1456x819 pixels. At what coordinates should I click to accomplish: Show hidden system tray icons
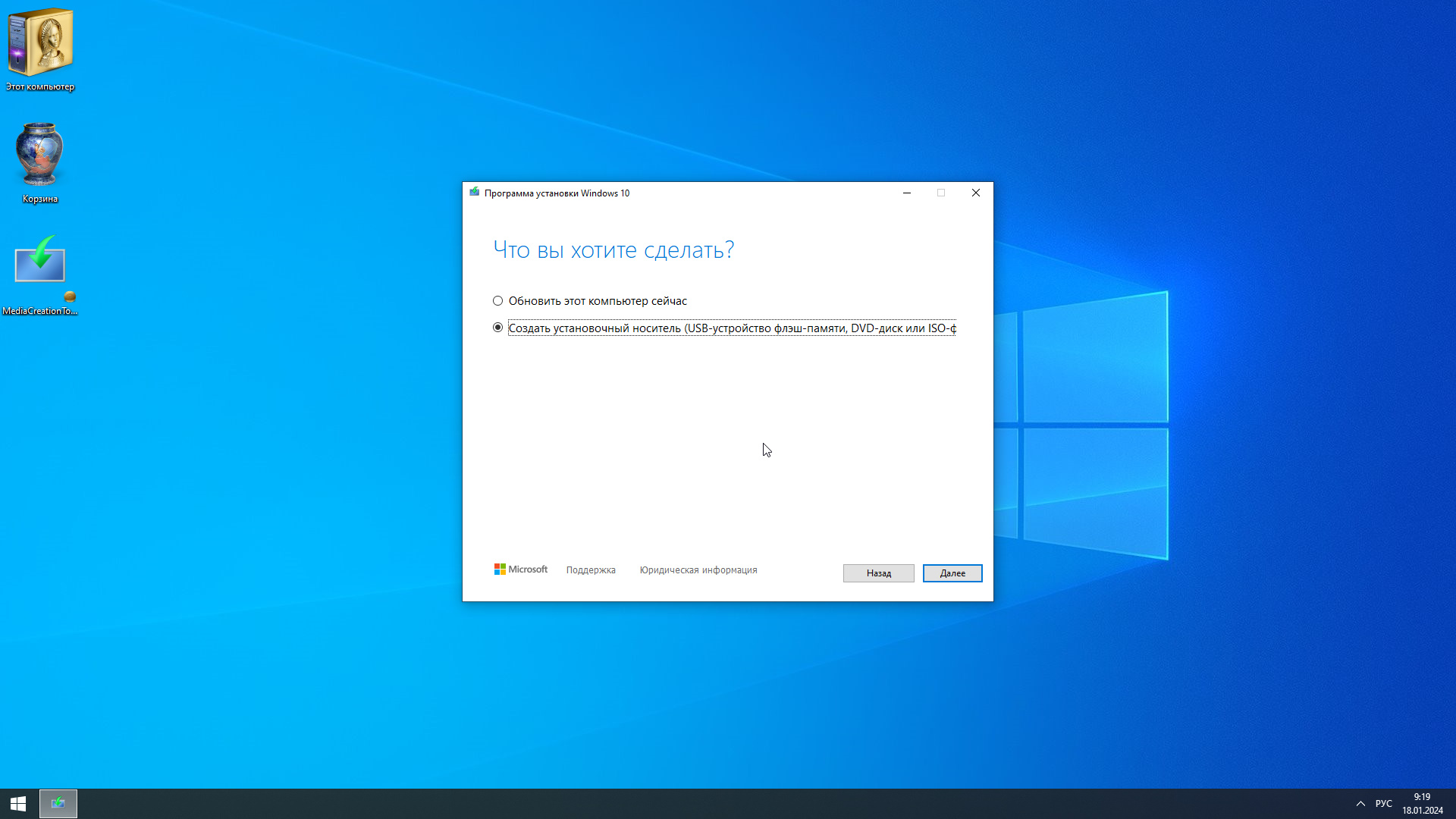coord(1360,803)
